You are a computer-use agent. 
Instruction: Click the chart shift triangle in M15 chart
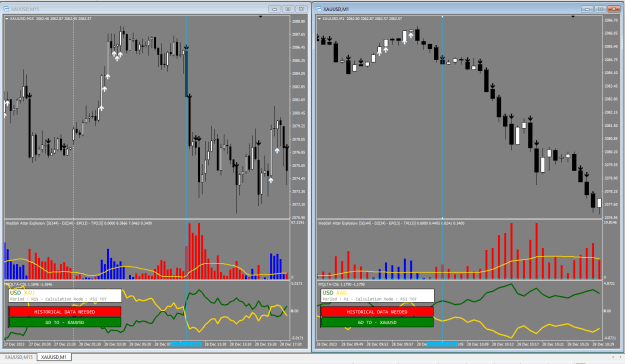click(260, 17)
